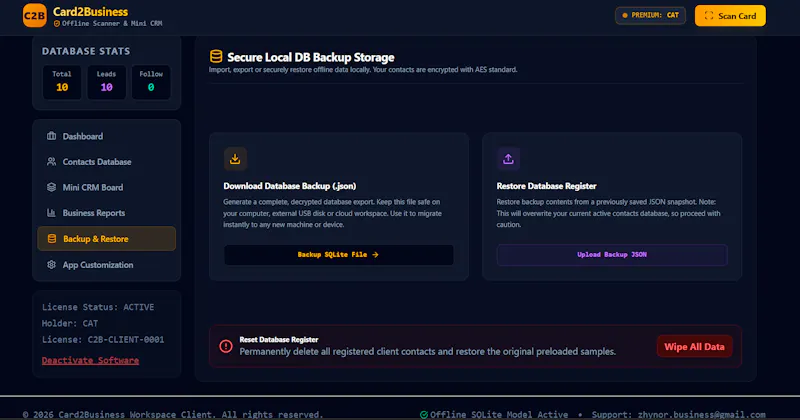This screenshot has width=800, height=420.
Task: Click the Follow stat card
Action: point(151,82)
